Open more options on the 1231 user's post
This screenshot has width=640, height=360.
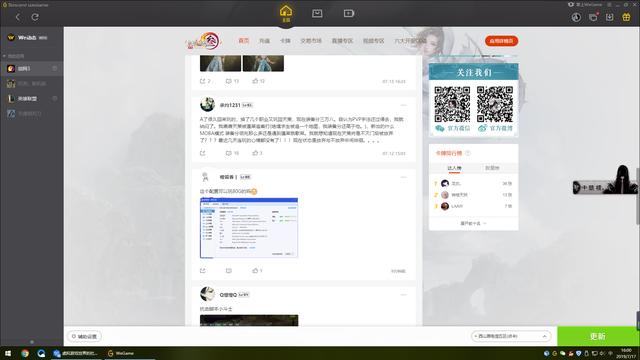[403, 105]
